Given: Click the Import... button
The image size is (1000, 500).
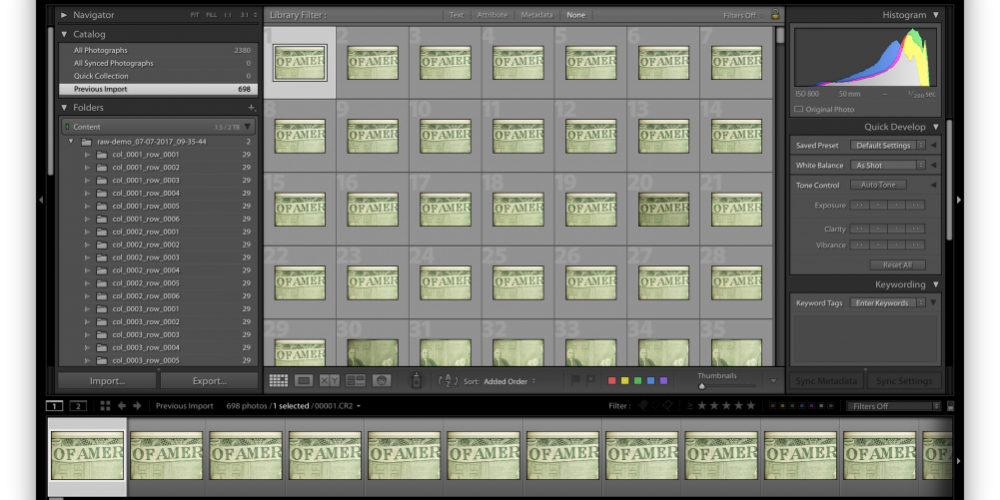Looking at the screenshot, I should click(107, 381).
